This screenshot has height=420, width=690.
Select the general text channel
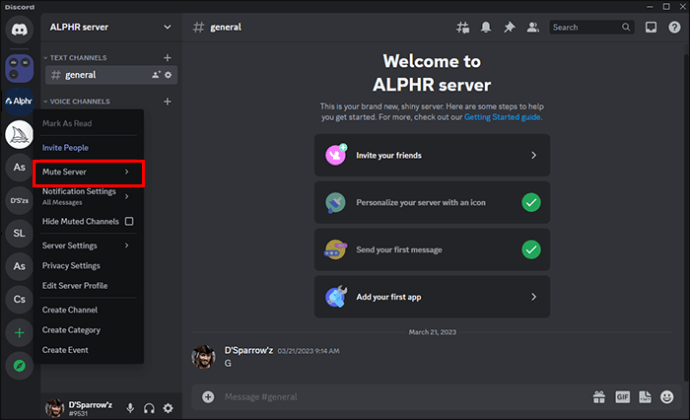[x=111, y=75]
